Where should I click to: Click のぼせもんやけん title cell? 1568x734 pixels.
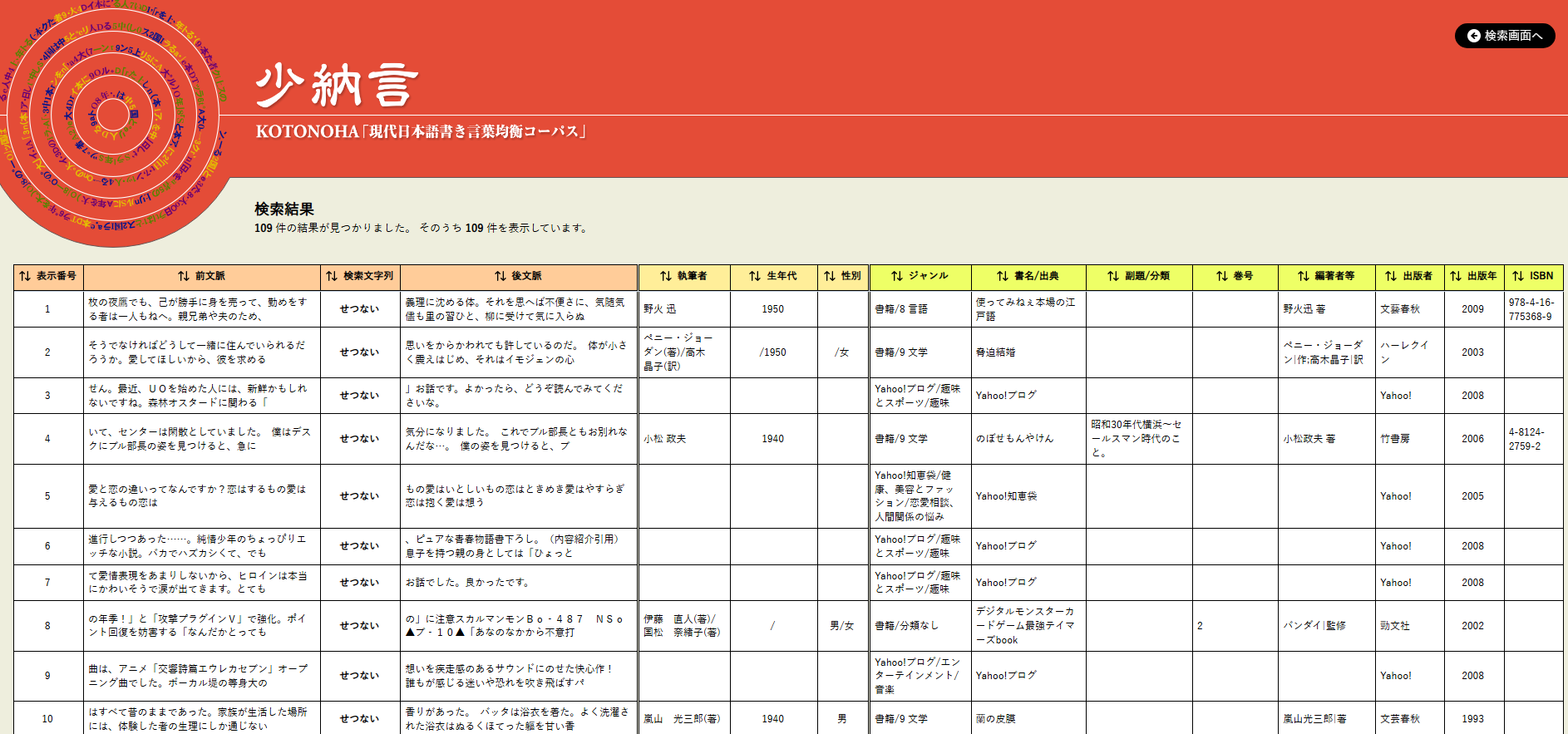click(1028, 439)
